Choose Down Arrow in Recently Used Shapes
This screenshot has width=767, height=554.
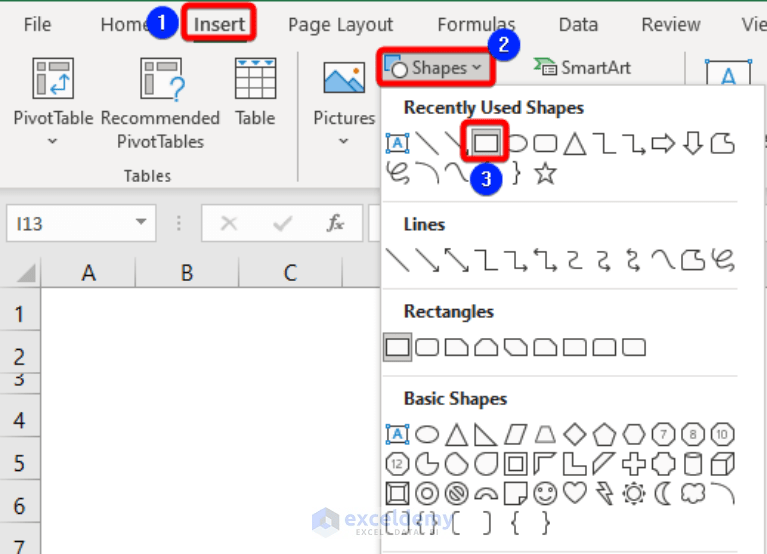tap(693, 144)
